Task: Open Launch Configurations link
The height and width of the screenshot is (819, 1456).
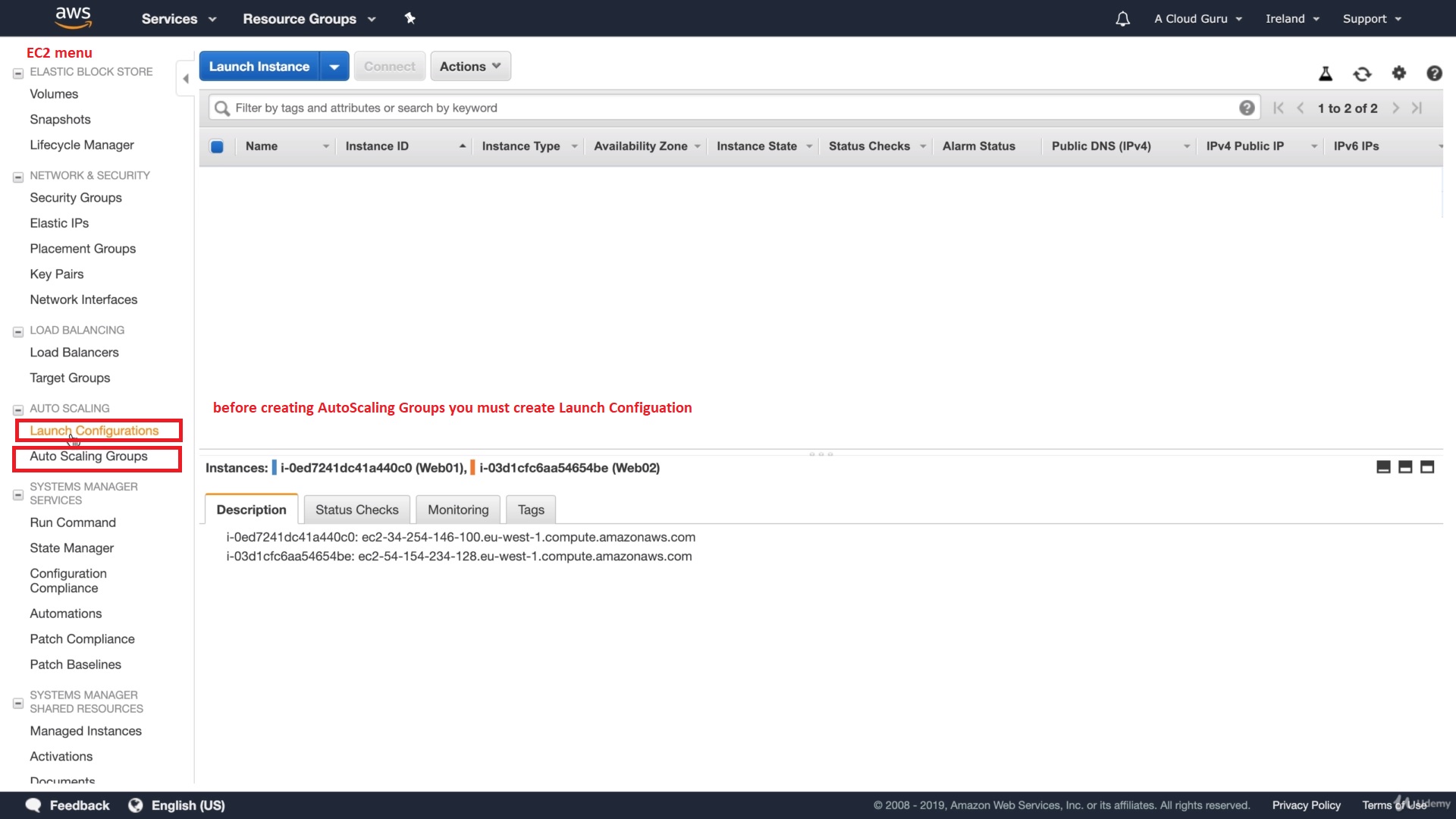Action: 94,431
